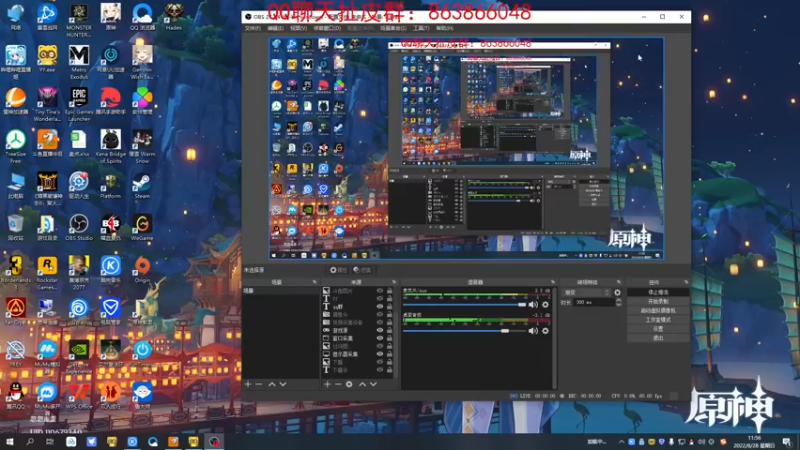Viewport: 800px width, 450px height.
Task: Select the Borderlands 3 desktop icon
Action: pos(15,273)
